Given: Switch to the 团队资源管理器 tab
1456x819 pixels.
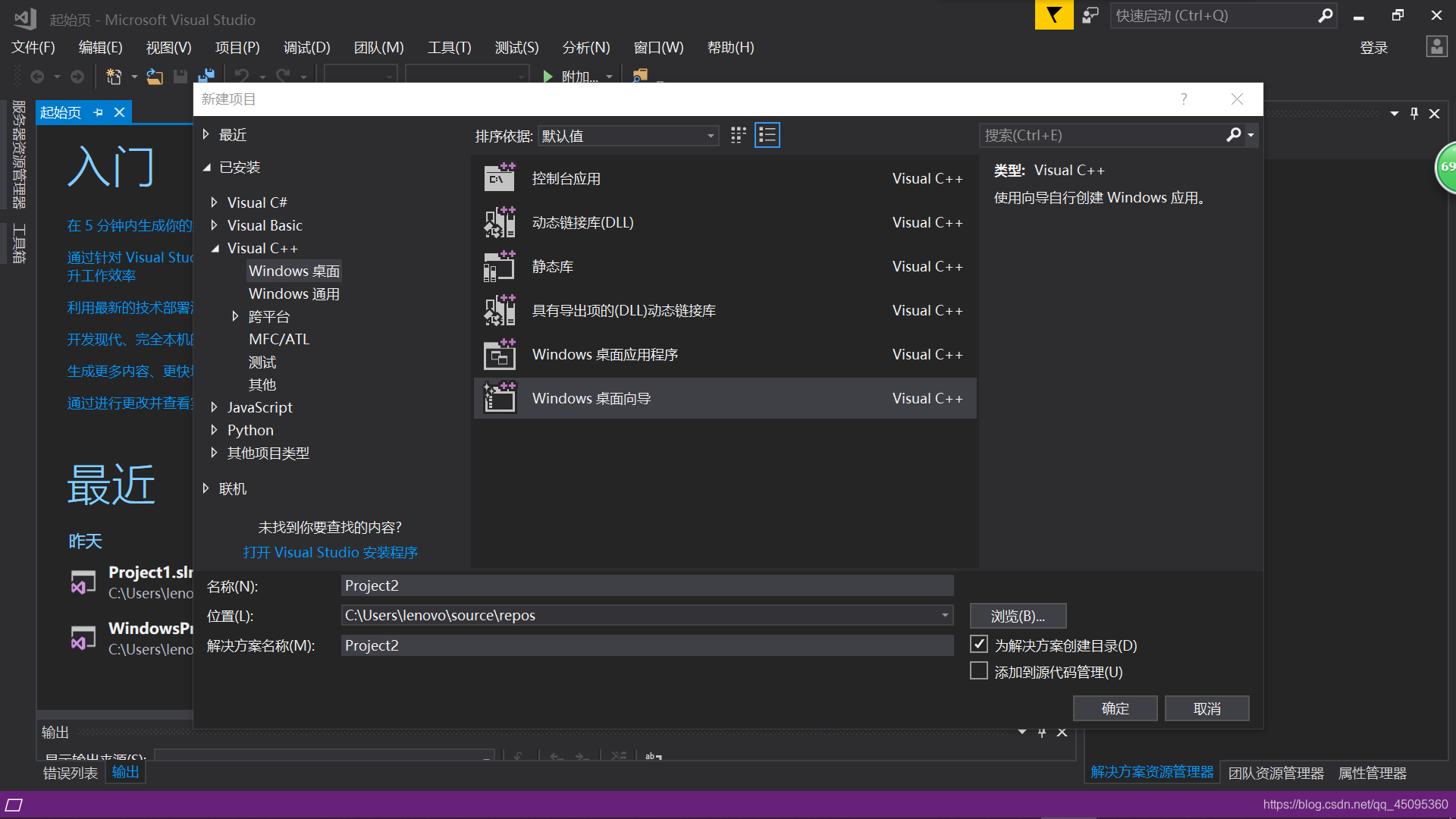Looking at the screenshot, I should click(1276, 773).
